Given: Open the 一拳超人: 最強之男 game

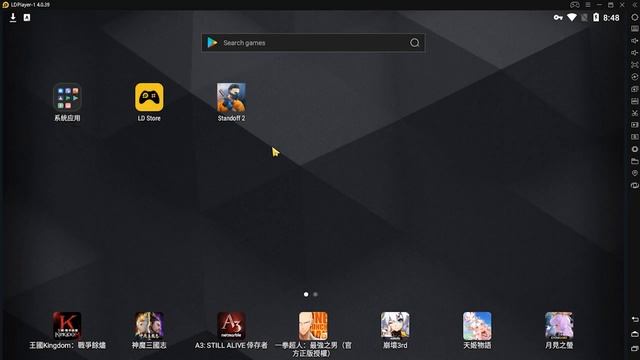Looking at the screenshot, I should click(x=313, y=326).
